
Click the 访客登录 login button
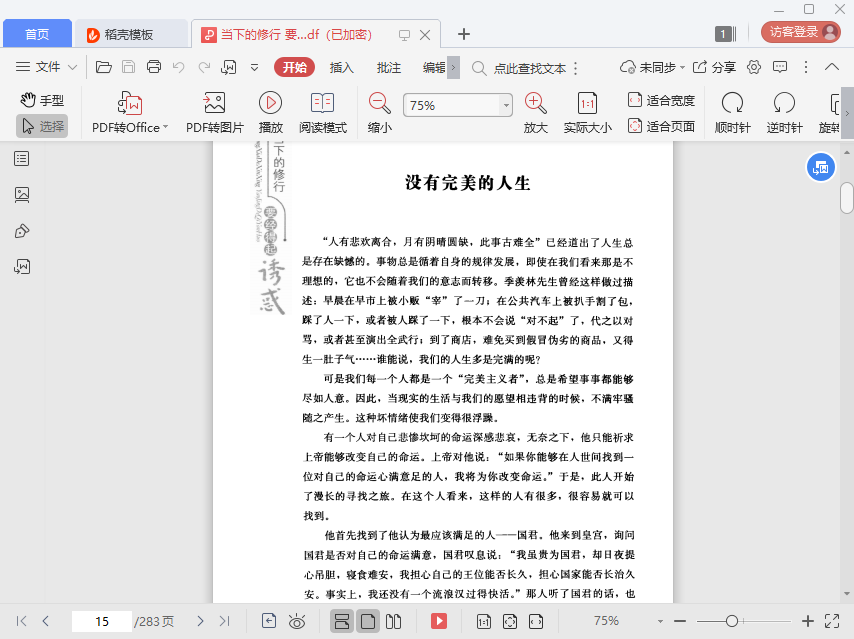click(800, 32)
